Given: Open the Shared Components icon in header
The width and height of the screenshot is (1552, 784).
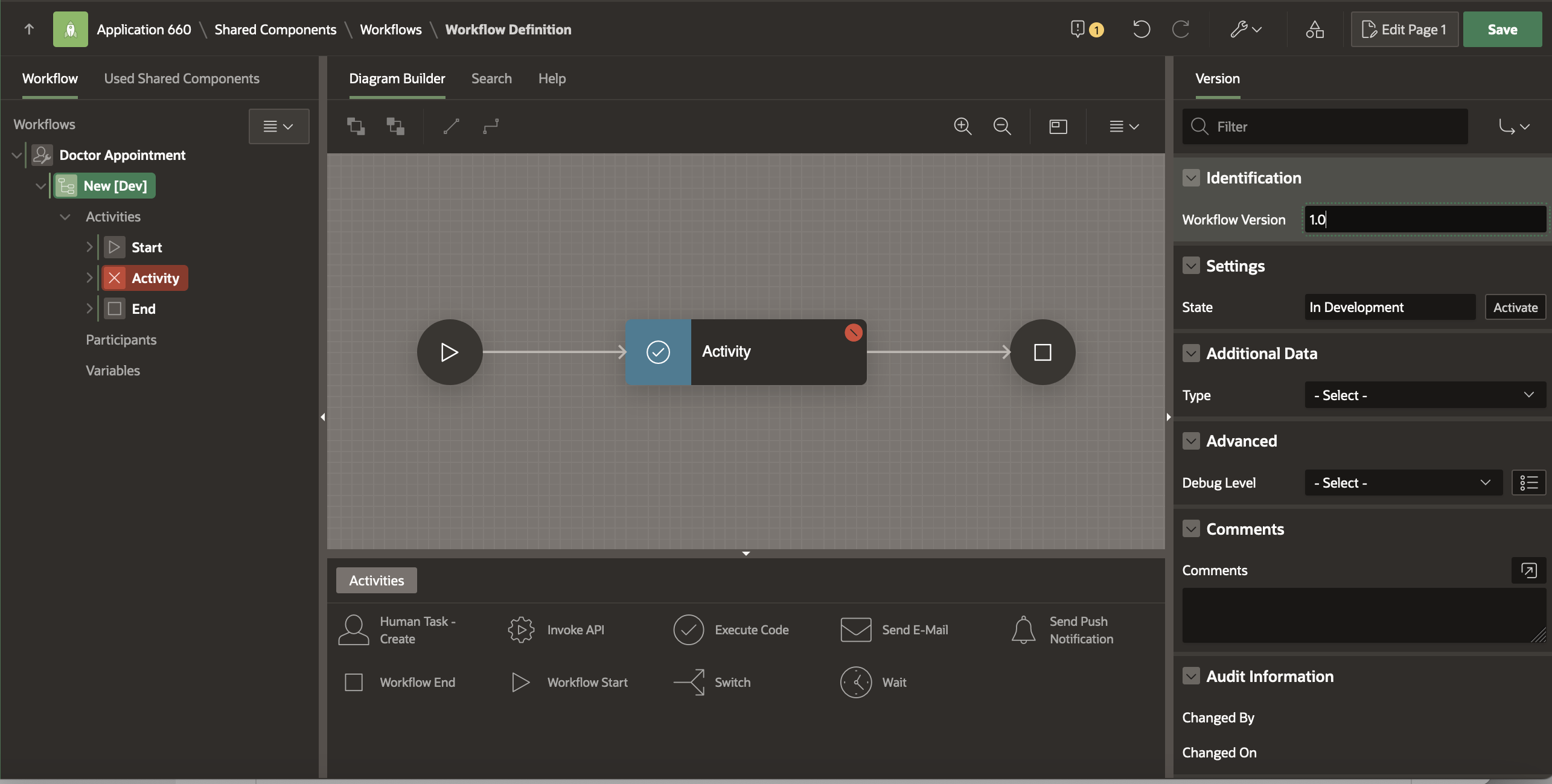Looking at the screenshot, I should coord(1315,29).
